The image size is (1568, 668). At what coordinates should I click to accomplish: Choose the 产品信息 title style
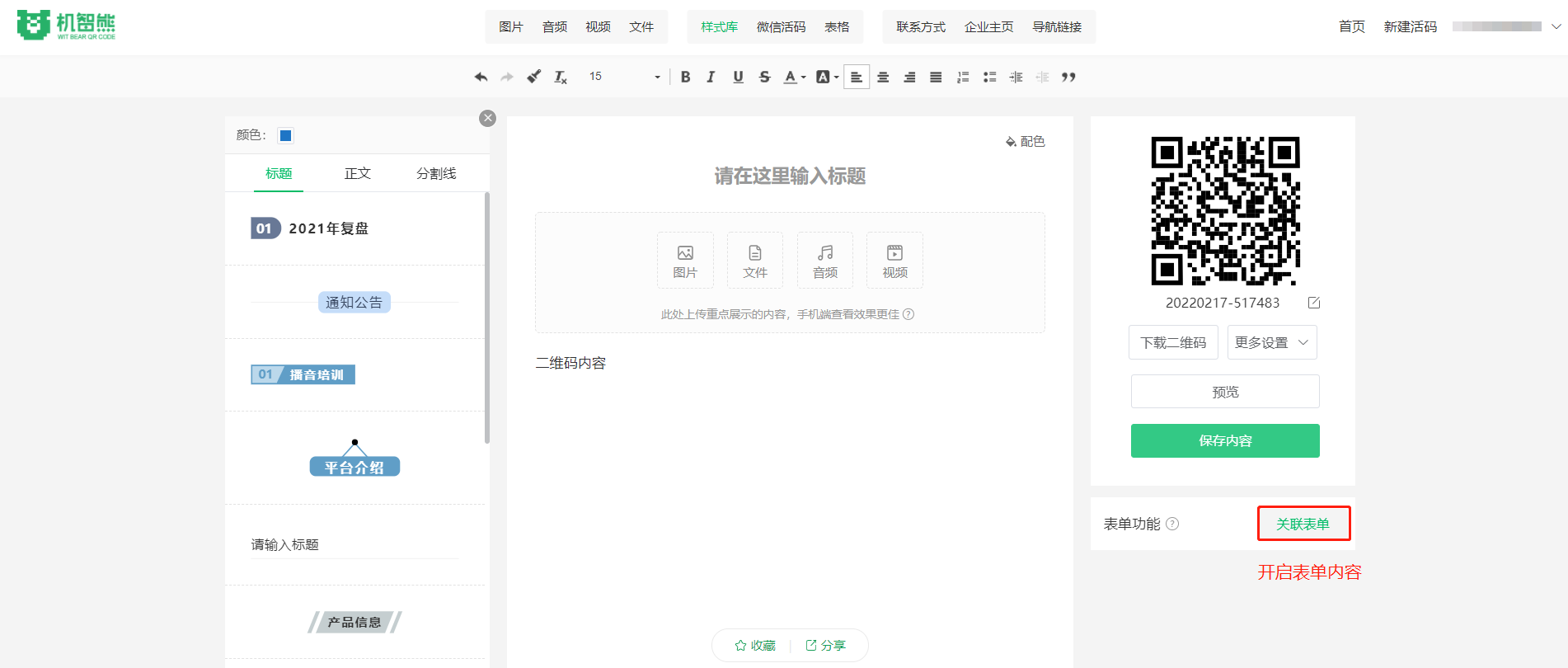pyautogui.click(x=354, y=622)
